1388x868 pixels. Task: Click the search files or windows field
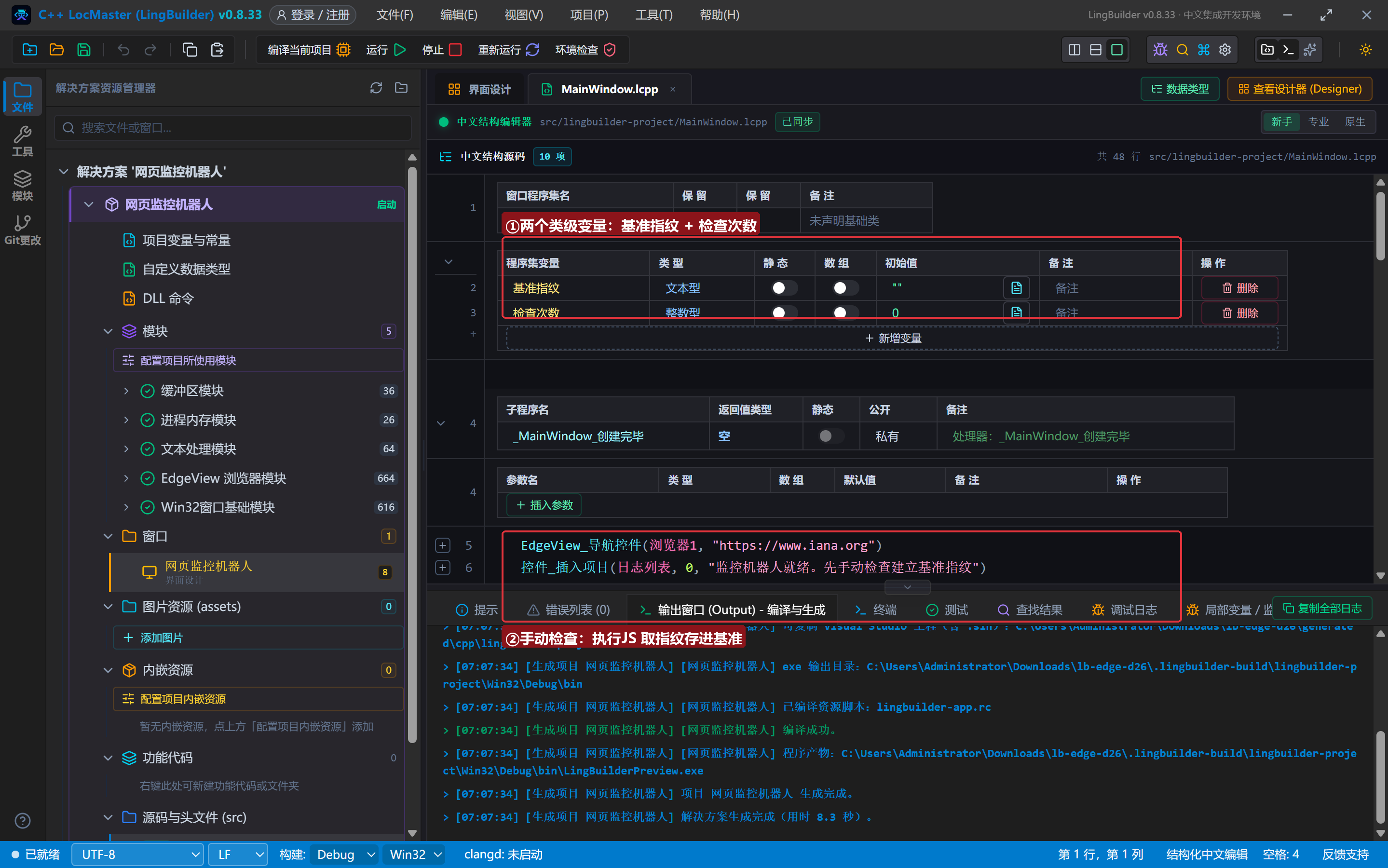[x=233, y=127]
